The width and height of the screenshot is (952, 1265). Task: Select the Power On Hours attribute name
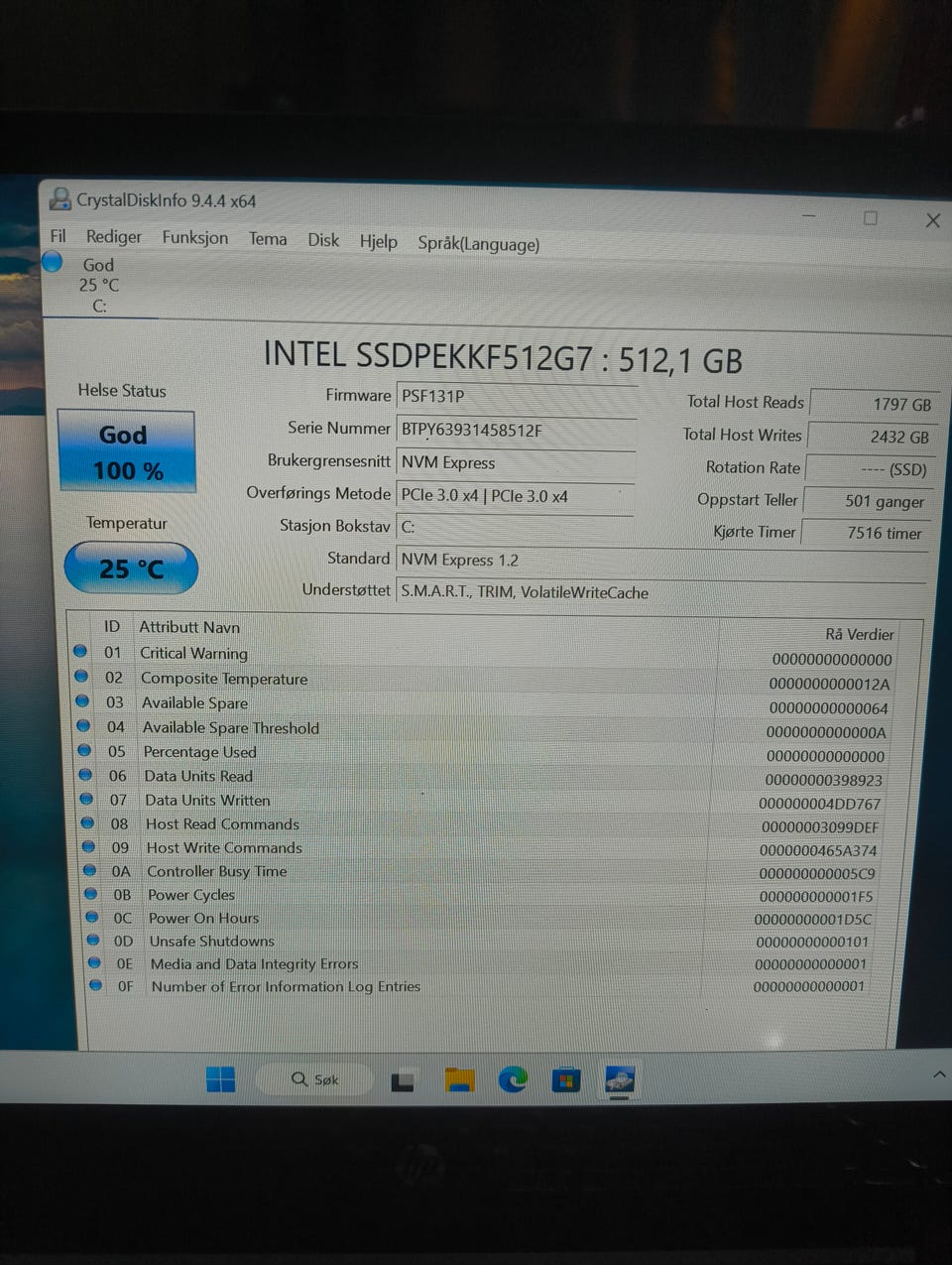point(203,919)
